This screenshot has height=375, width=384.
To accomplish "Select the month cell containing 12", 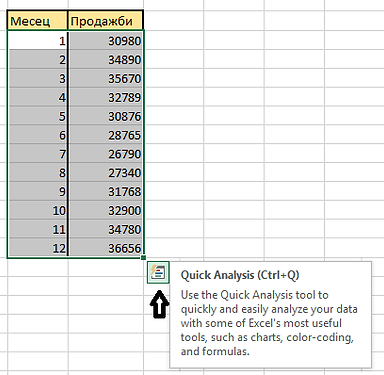I will 37,248.
